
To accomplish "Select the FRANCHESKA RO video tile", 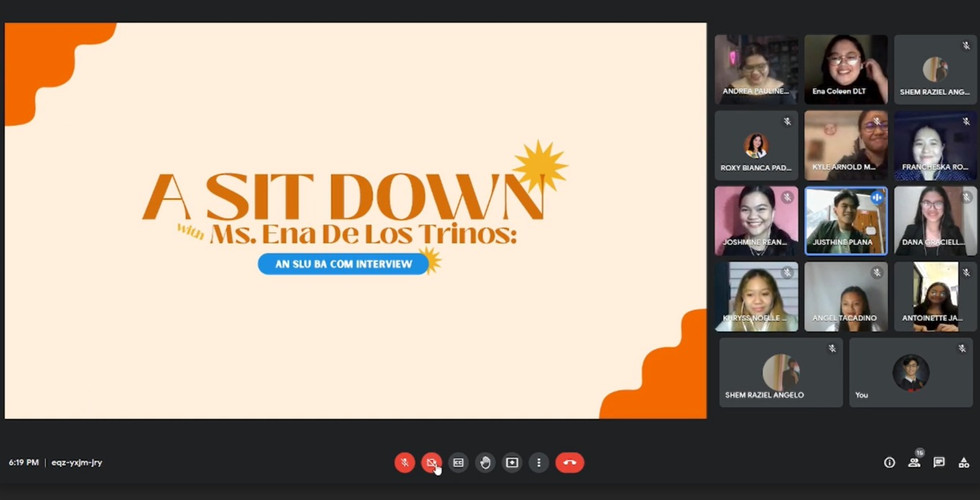I will pos(935,146).
